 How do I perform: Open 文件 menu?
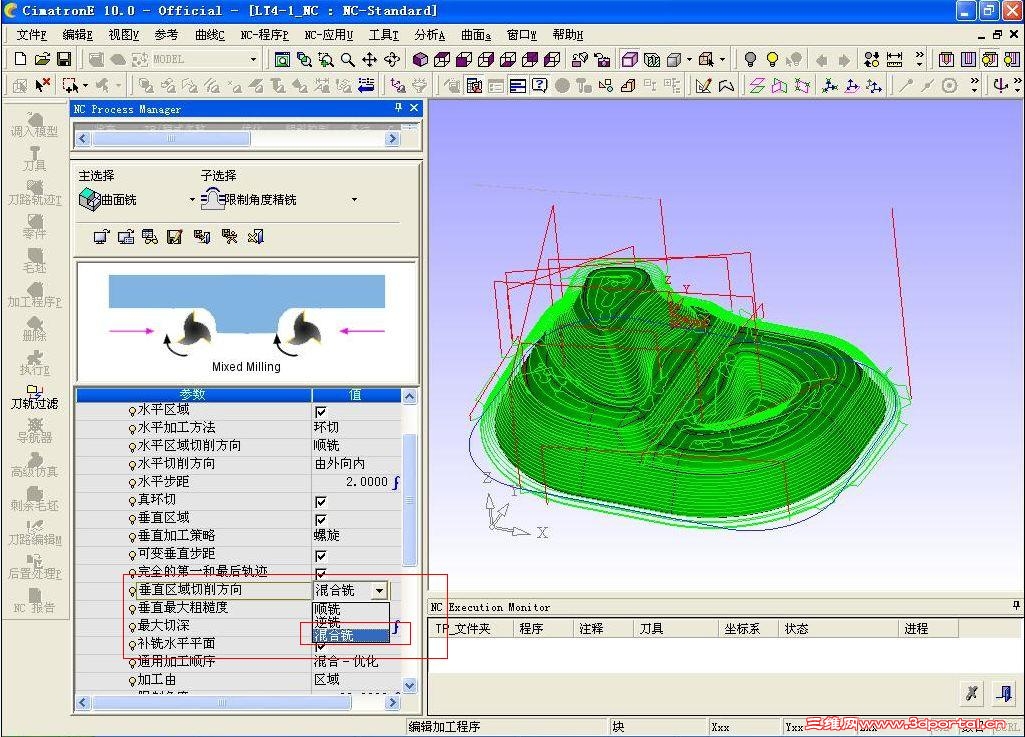31,35
